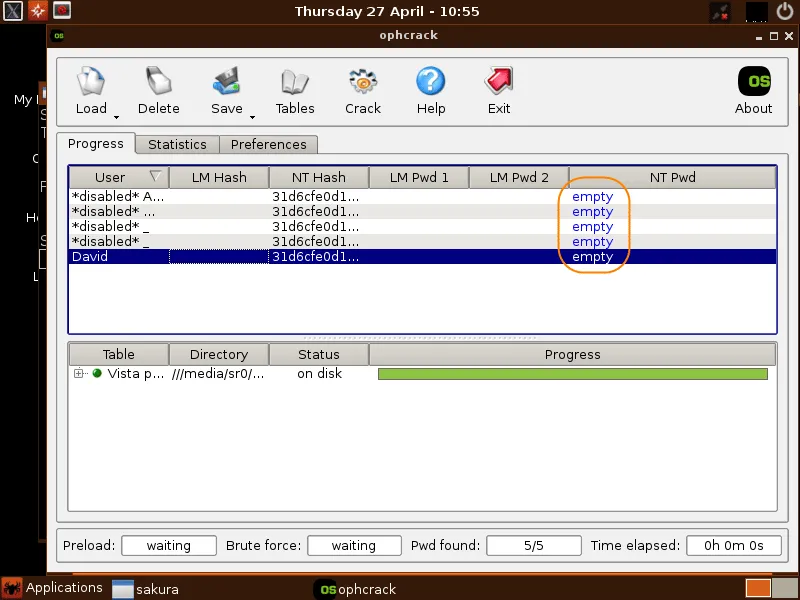Viewport: 800px width, 600px height.
Task: Switch to the Preferences tab
Action: pyautogui.click(x=268, y=145)
